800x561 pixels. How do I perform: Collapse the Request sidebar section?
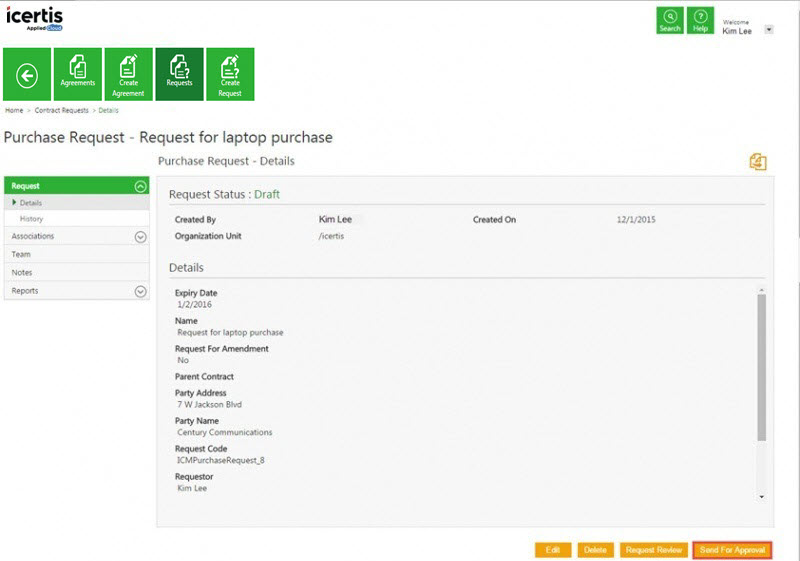point(140,186)
